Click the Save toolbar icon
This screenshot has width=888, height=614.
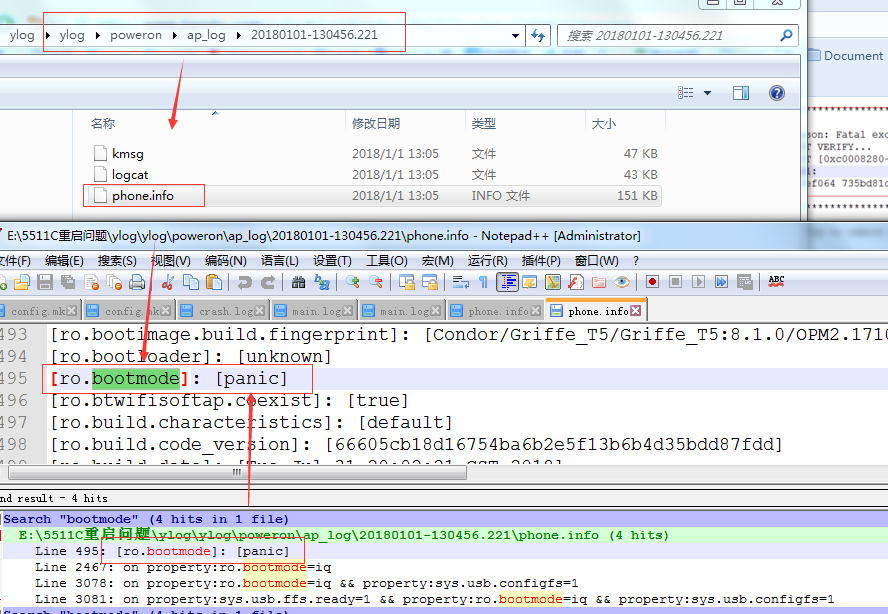pyautogui.click(x=45, y=282)
